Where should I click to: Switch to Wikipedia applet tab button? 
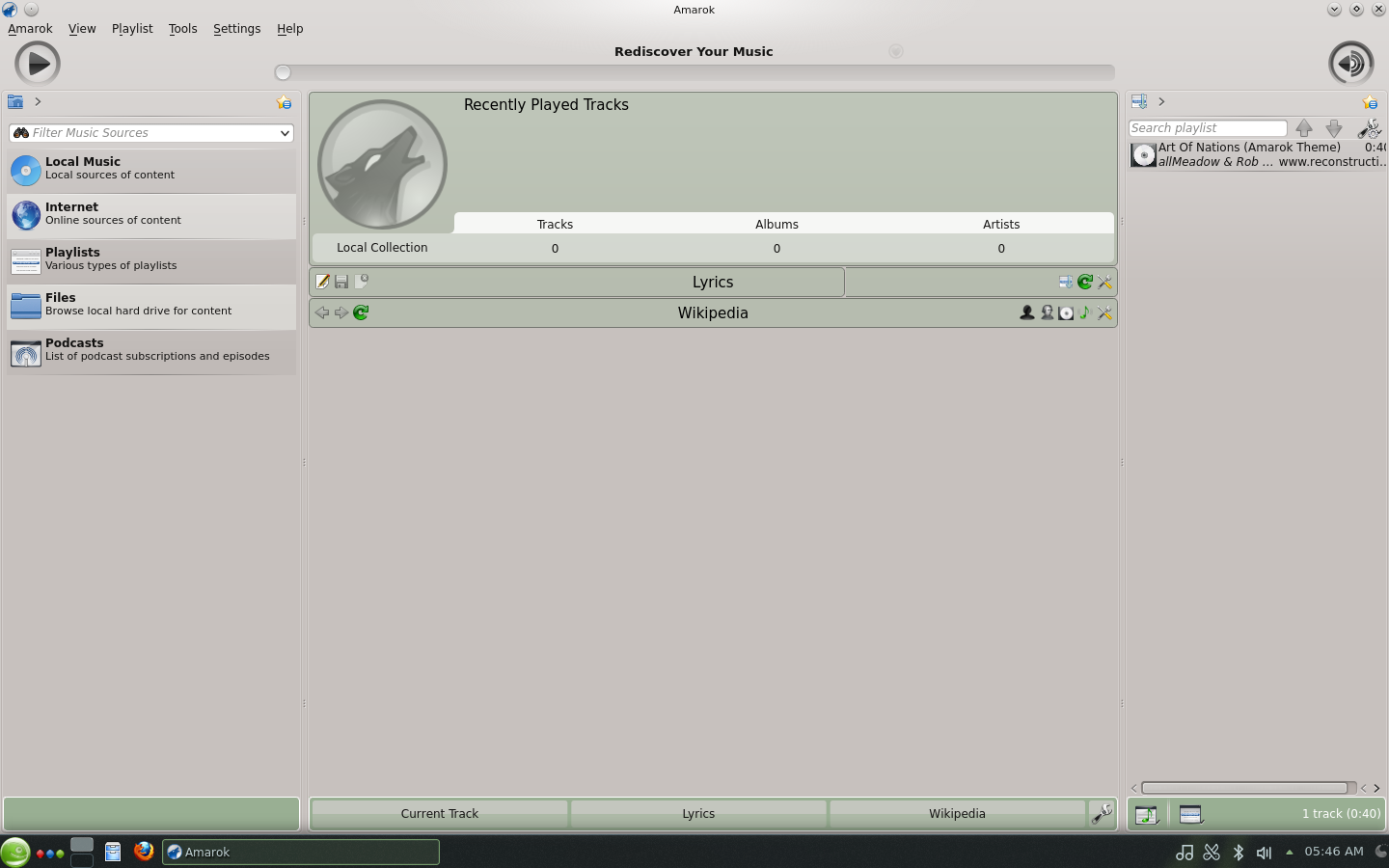[x=957, y=814]
